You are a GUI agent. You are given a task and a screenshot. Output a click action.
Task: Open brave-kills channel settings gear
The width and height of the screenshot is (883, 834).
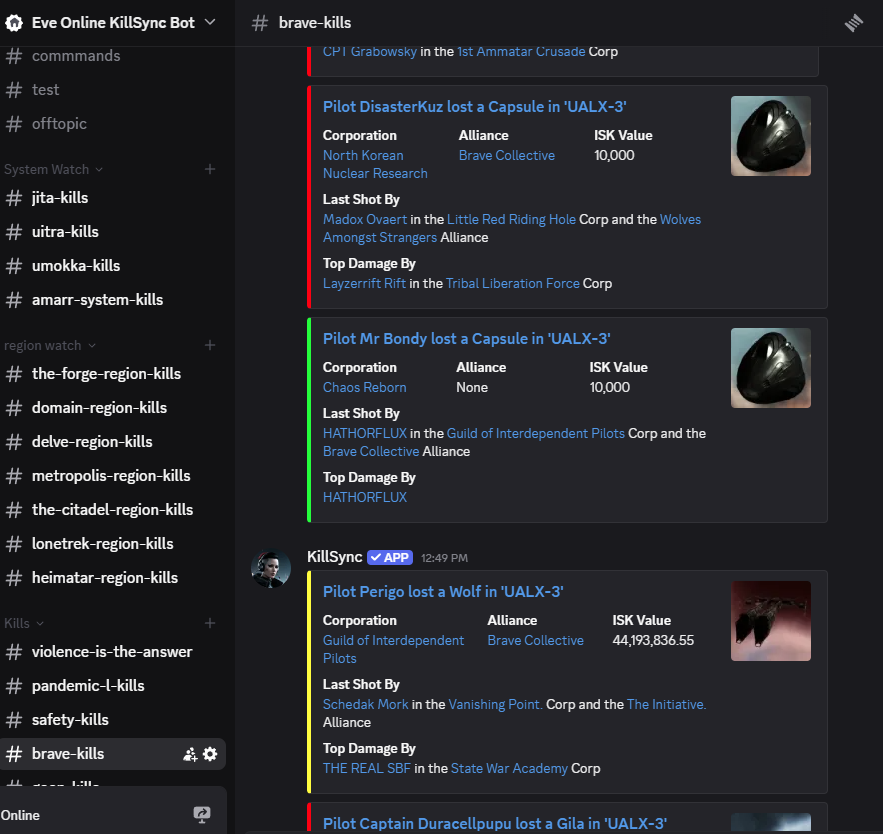pyautogui.click(x=210, y=754)
